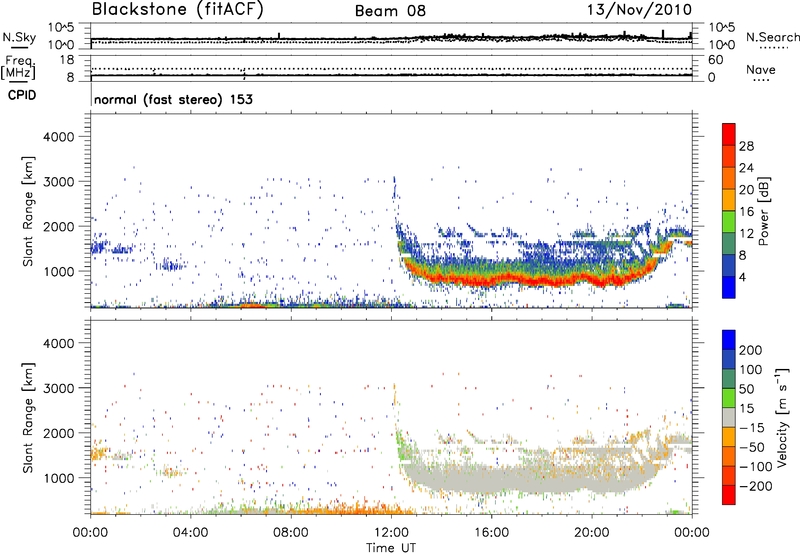Click the '28' power colorbar tick label
Viewport: 800px width, 554px height.
(x=746, y=146)
